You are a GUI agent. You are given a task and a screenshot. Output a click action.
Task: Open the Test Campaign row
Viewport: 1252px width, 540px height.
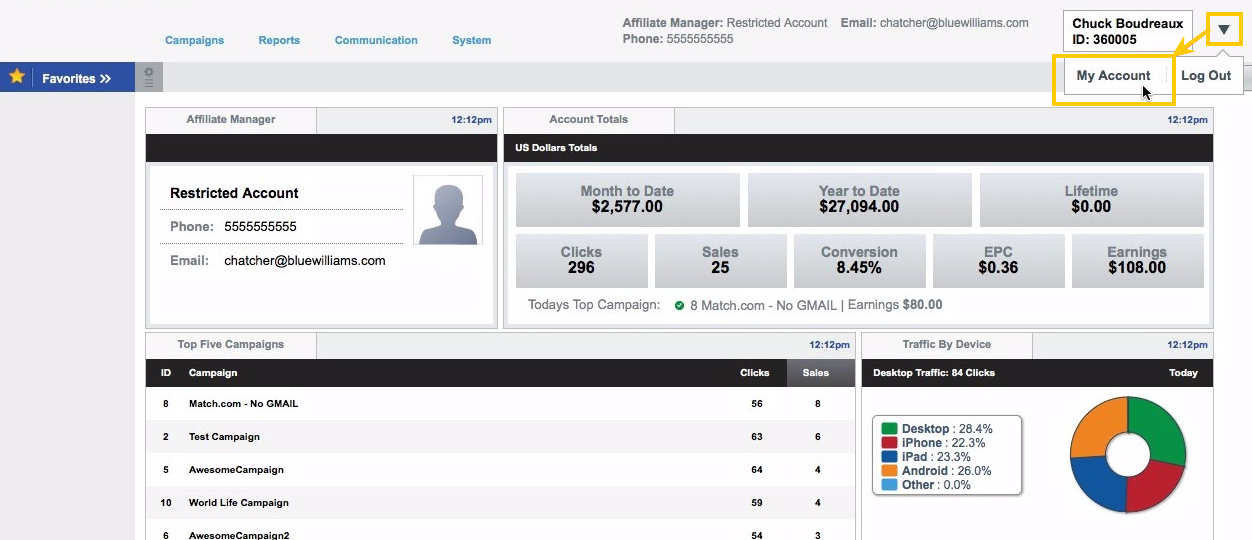500,437
